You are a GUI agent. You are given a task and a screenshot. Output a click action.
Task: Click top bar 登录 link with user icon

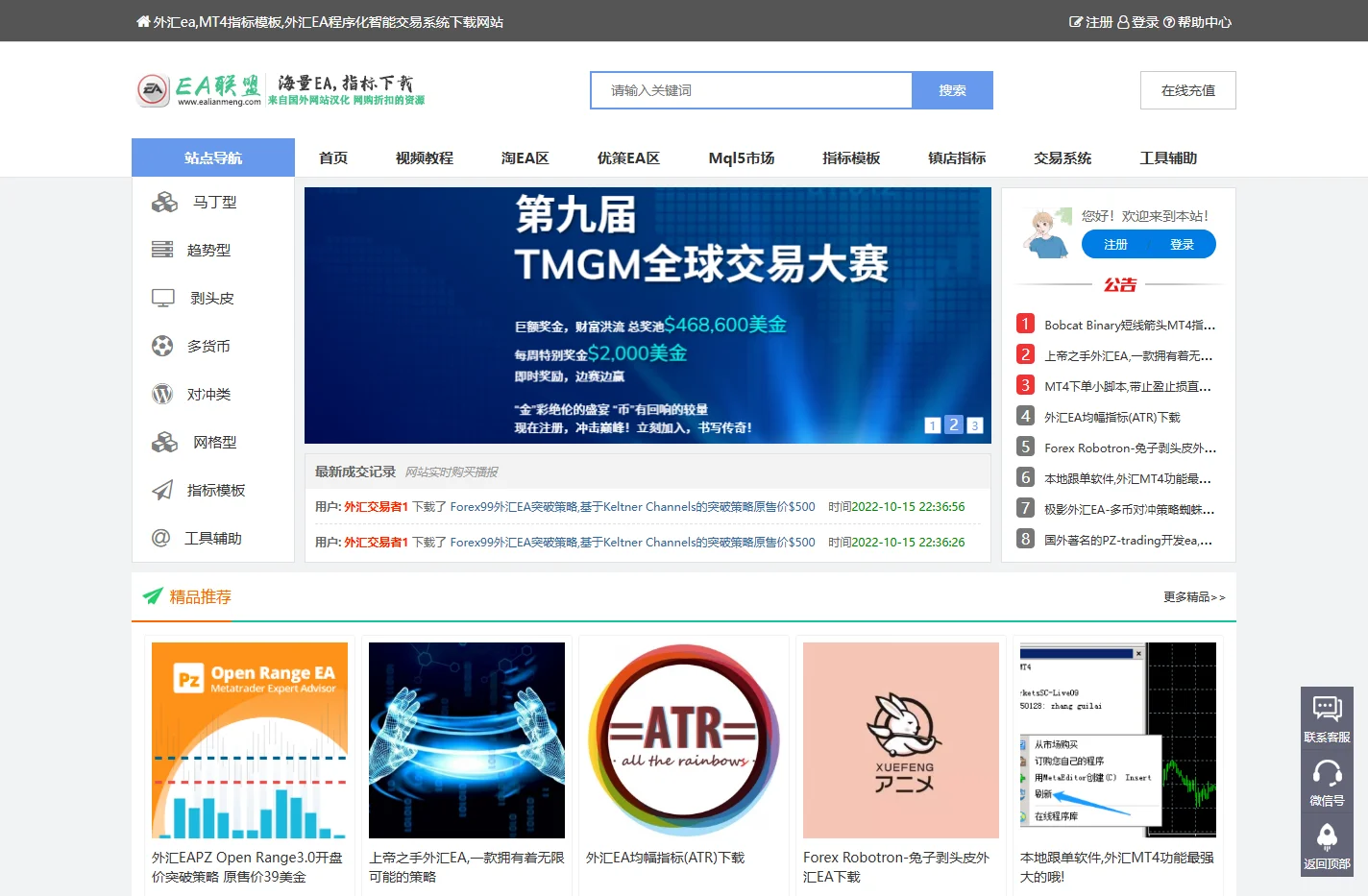click(1137, 22)
